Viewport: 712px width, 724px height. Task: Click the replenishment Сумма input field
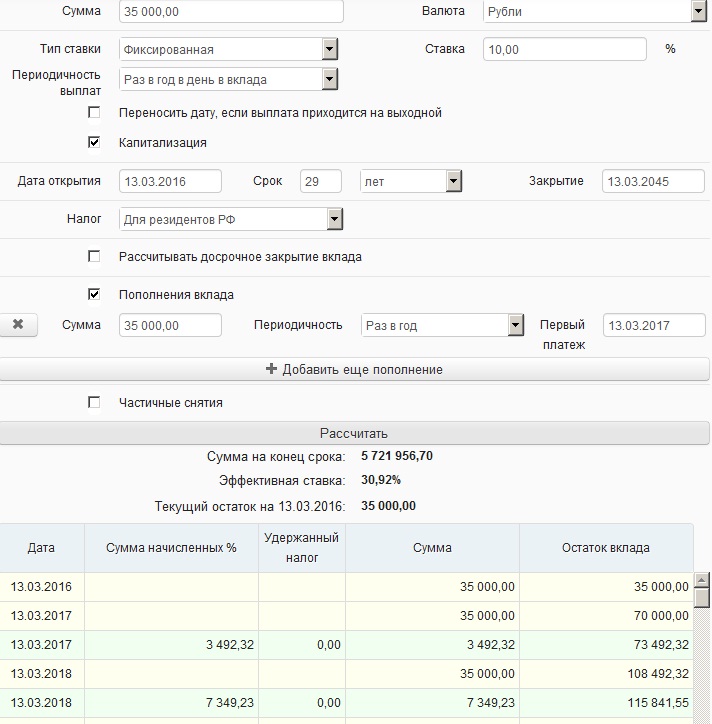[170, 325]
